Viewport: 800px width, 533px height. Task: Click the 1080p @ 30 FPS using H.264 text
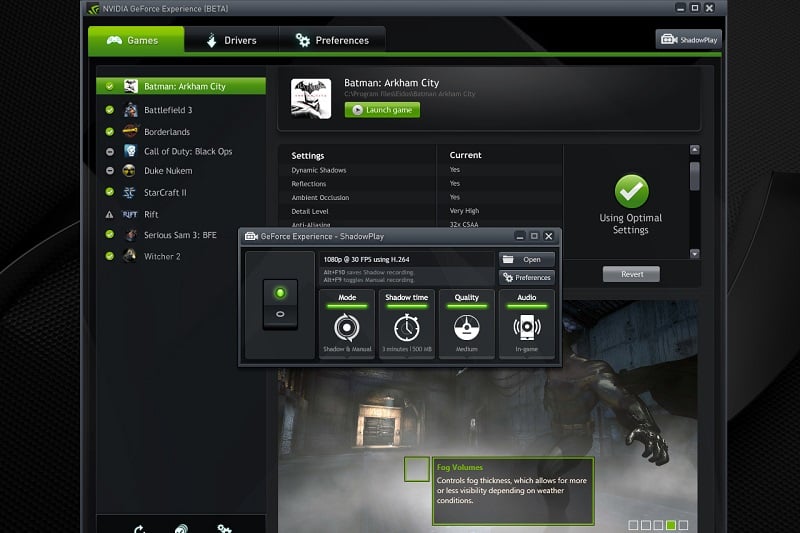(366, 260)
